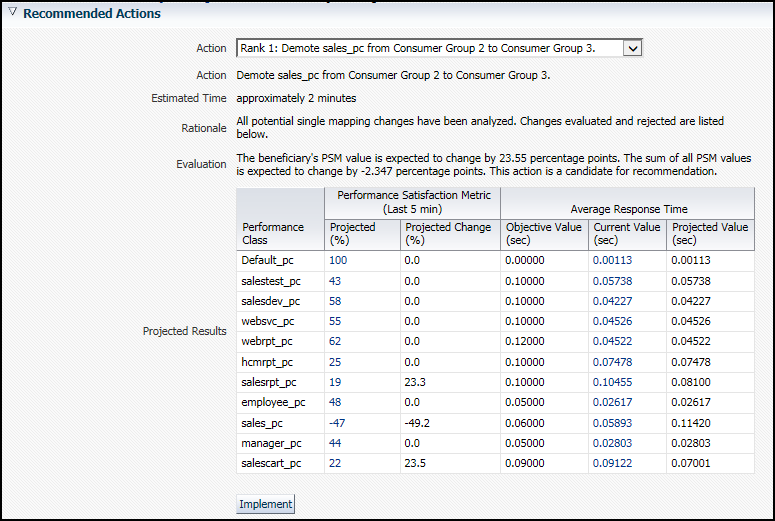Screen dimensions: 775x521
Task: Open hcmrpt_pc current value 0.07478 link
Action: coord(610,362)
